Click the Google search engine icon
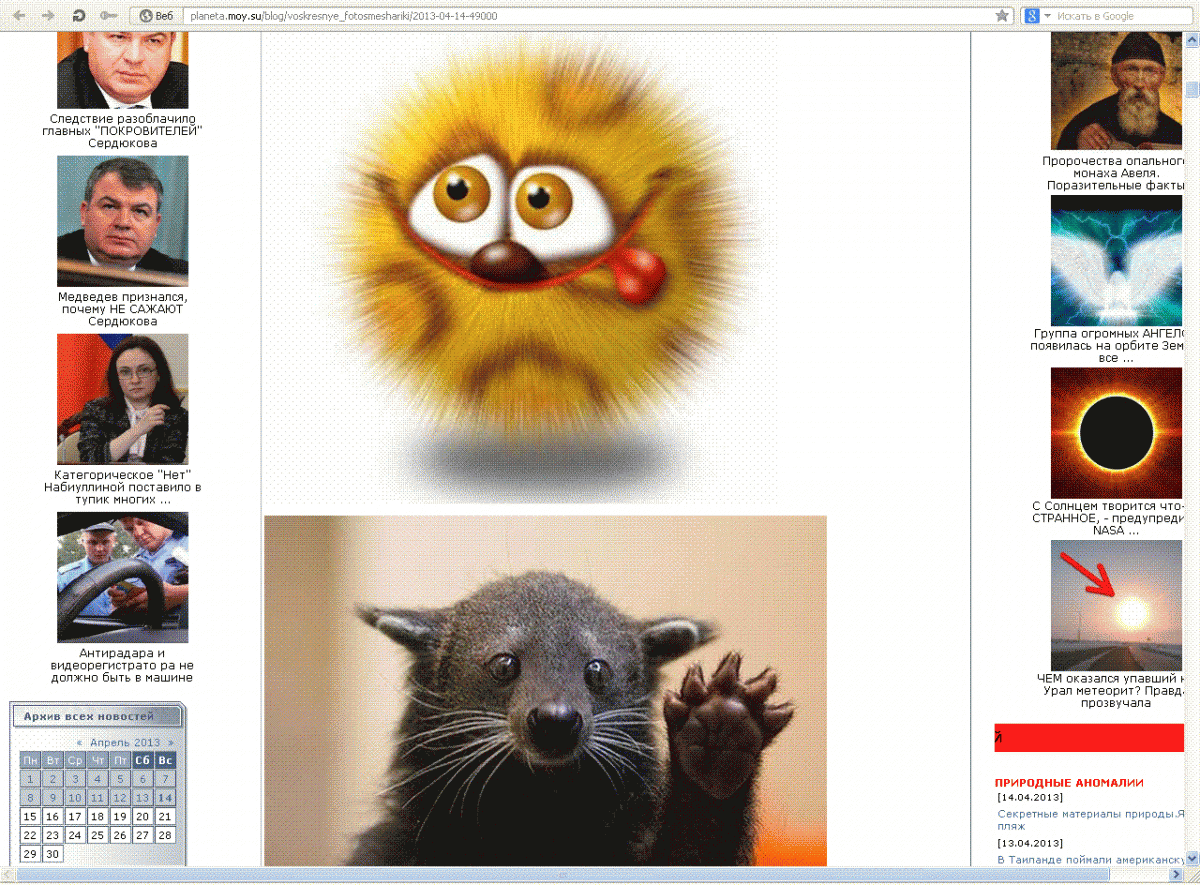 [x=1030, y=16]
